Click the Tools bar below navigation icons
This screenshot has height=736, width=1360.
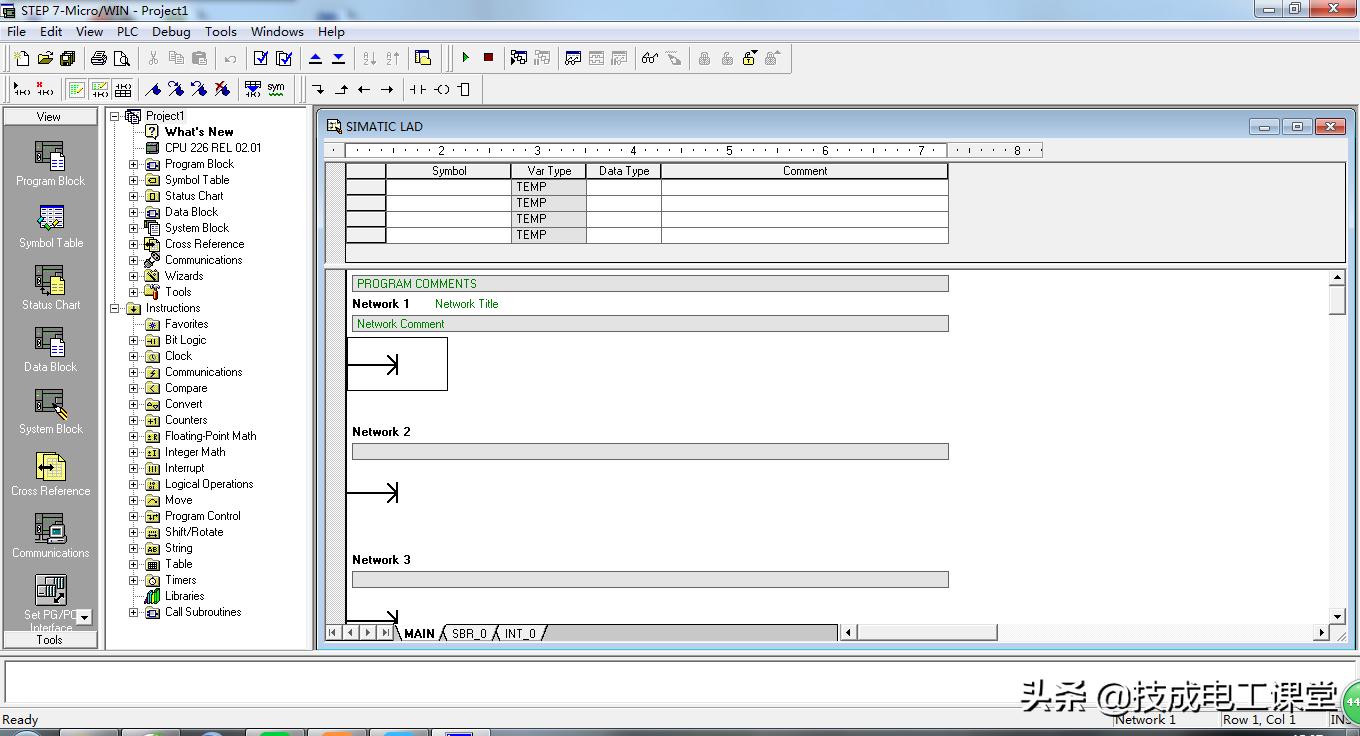point(50,640)
